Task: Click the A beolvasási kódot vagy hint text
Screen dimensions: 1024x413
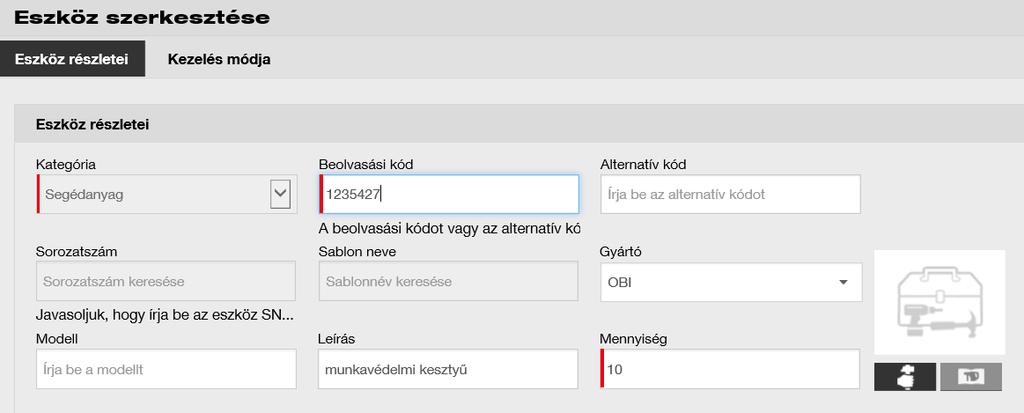Action: 449,229
